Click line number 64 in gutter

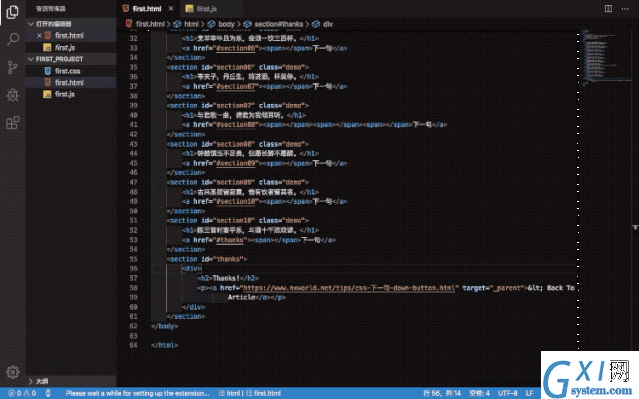(133, 345)
